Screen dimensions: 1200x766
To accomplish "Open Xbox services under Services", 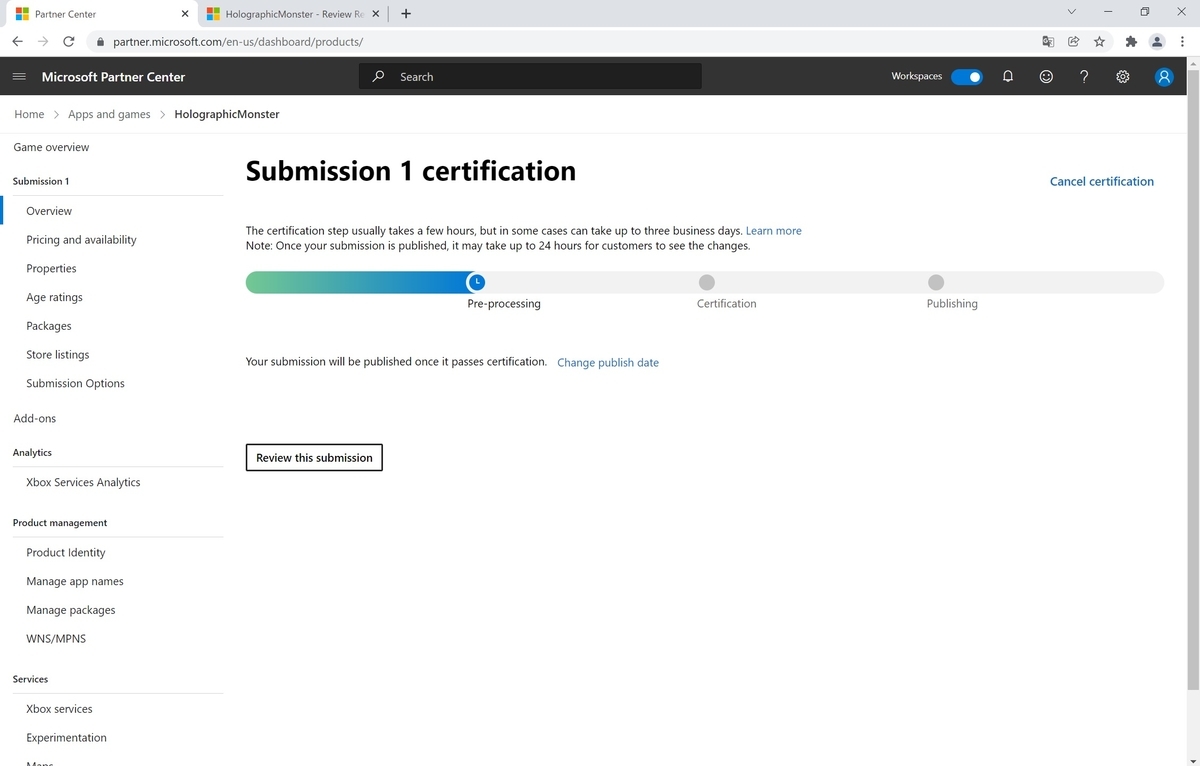I will point(59,709).
